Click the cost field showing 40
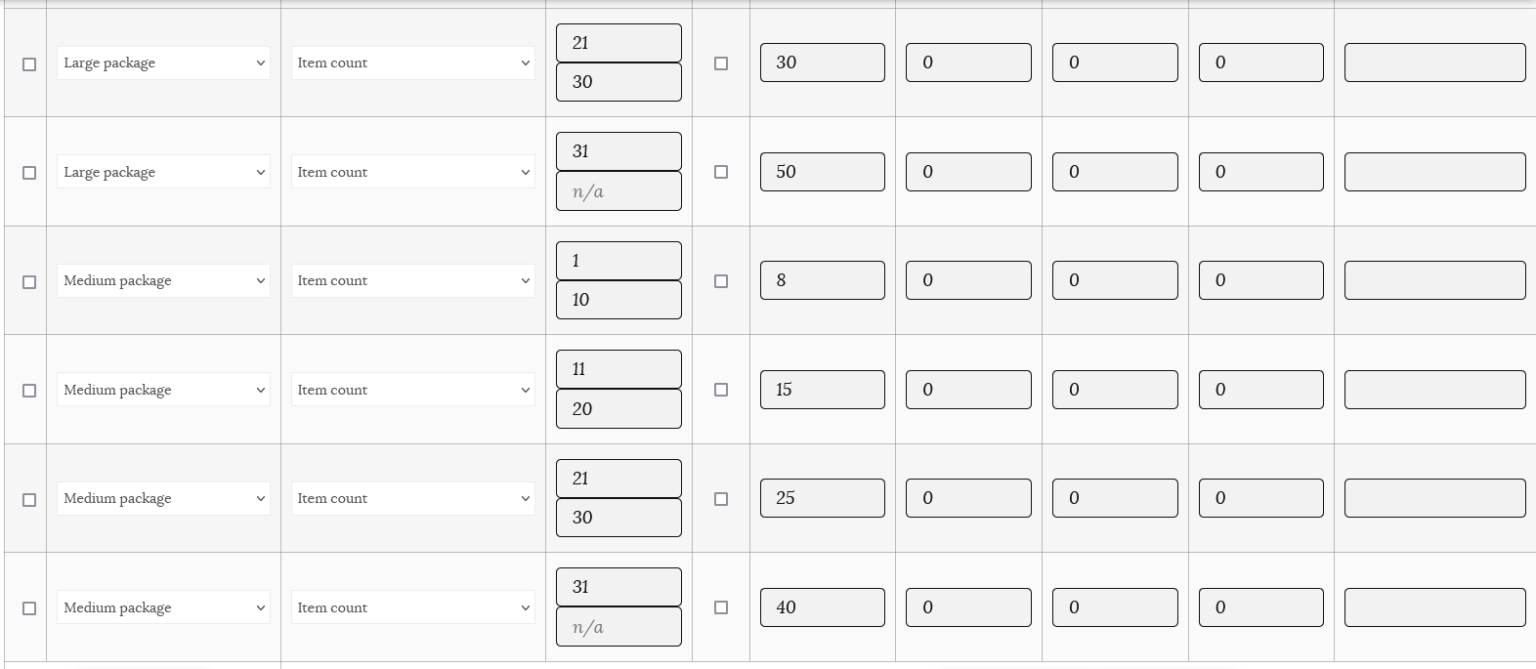Viewport: 1536px width, 669px height. pos(822,608)
